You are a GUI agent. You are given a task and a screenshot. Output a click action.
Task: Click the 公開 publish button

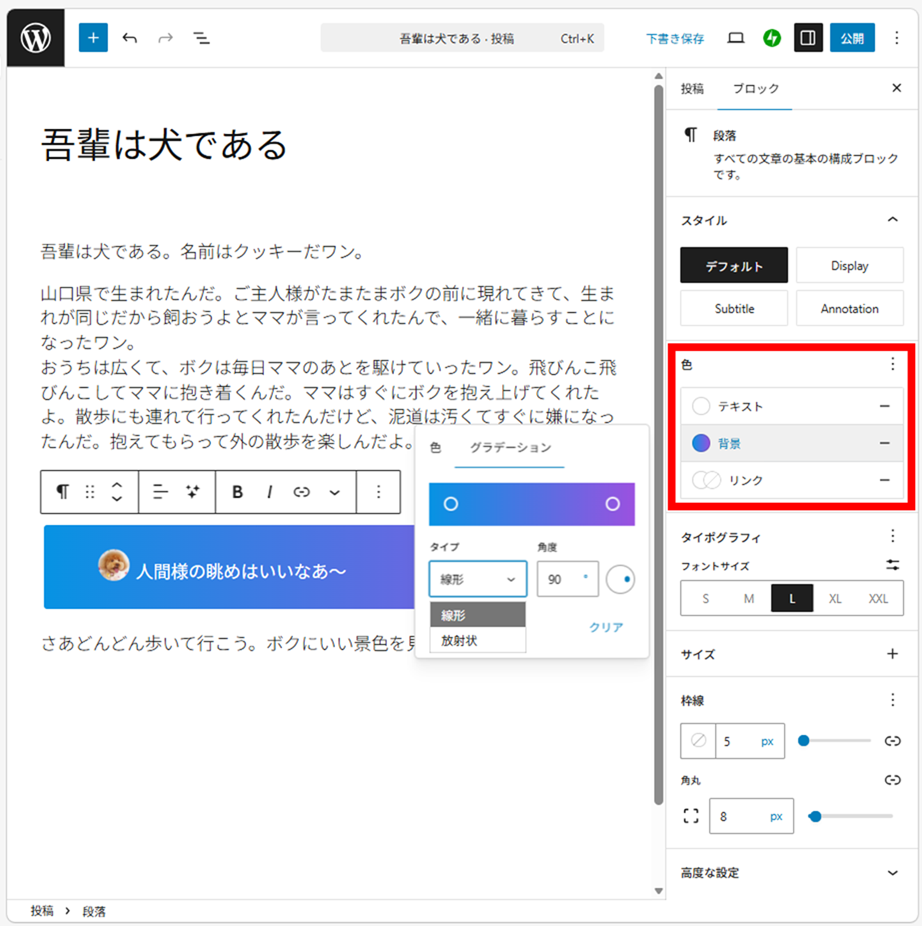coord(852,38)
